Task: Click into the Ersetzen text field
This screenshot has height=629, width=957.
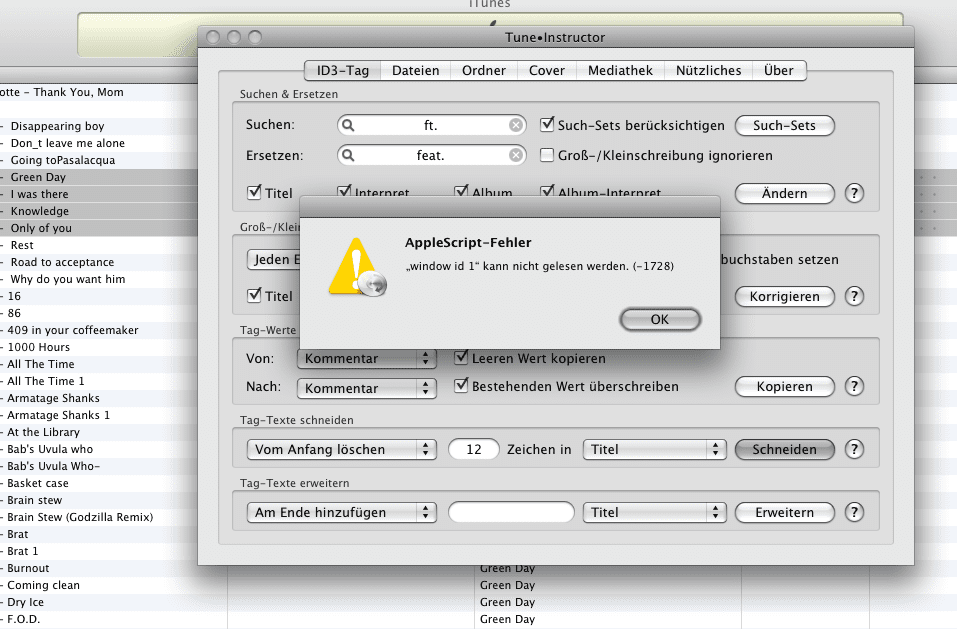Action: coord(431,156)
